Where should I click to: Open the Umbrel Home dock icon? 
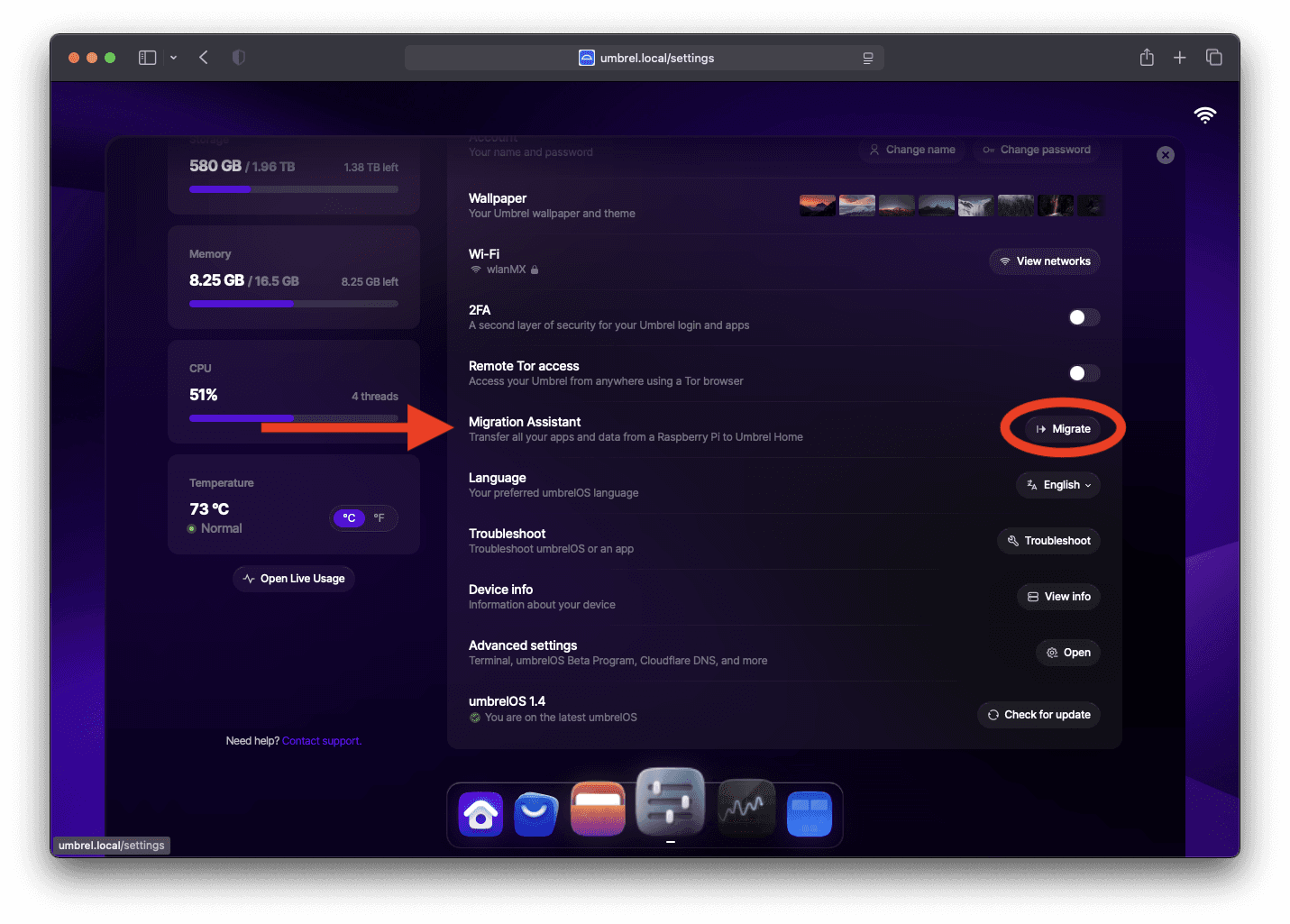(480, 813)
